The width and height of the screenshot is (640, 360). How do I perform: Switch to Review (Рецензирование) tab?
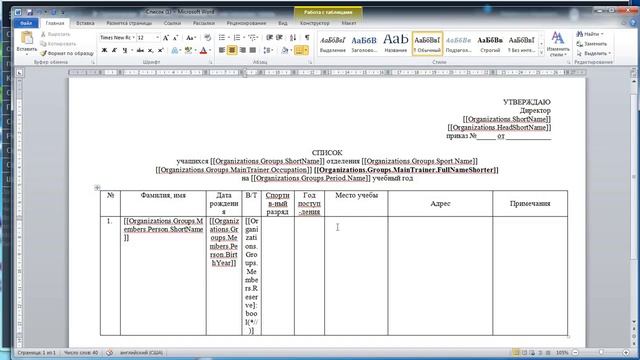tap(246, 23)
